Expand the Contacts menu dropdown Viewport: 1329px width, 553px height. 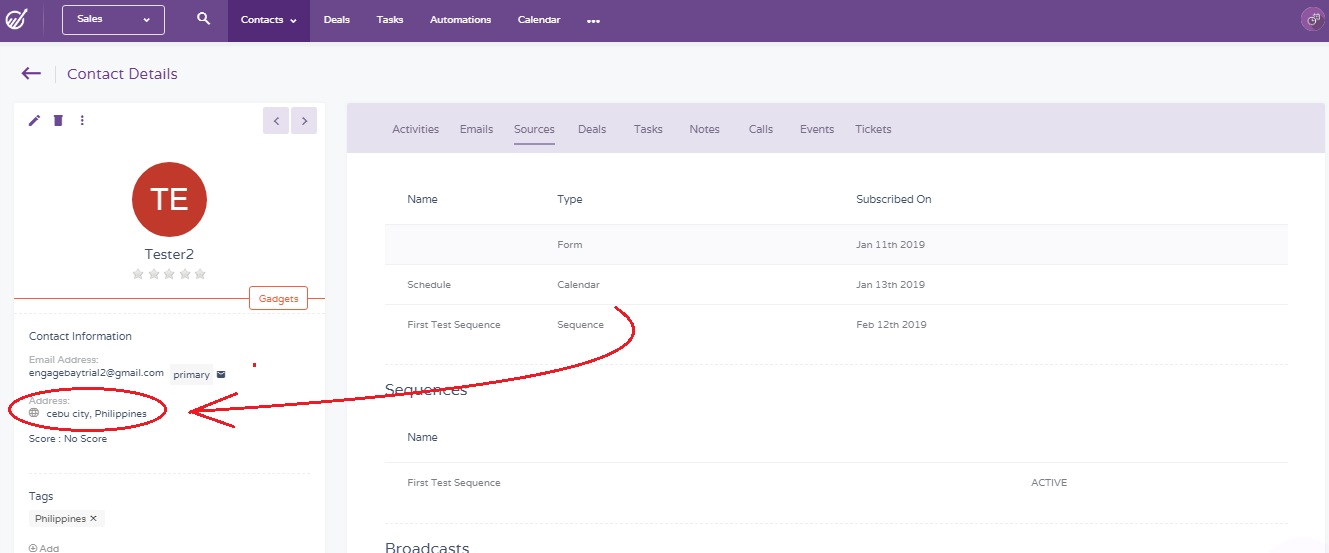coord(268,20)
